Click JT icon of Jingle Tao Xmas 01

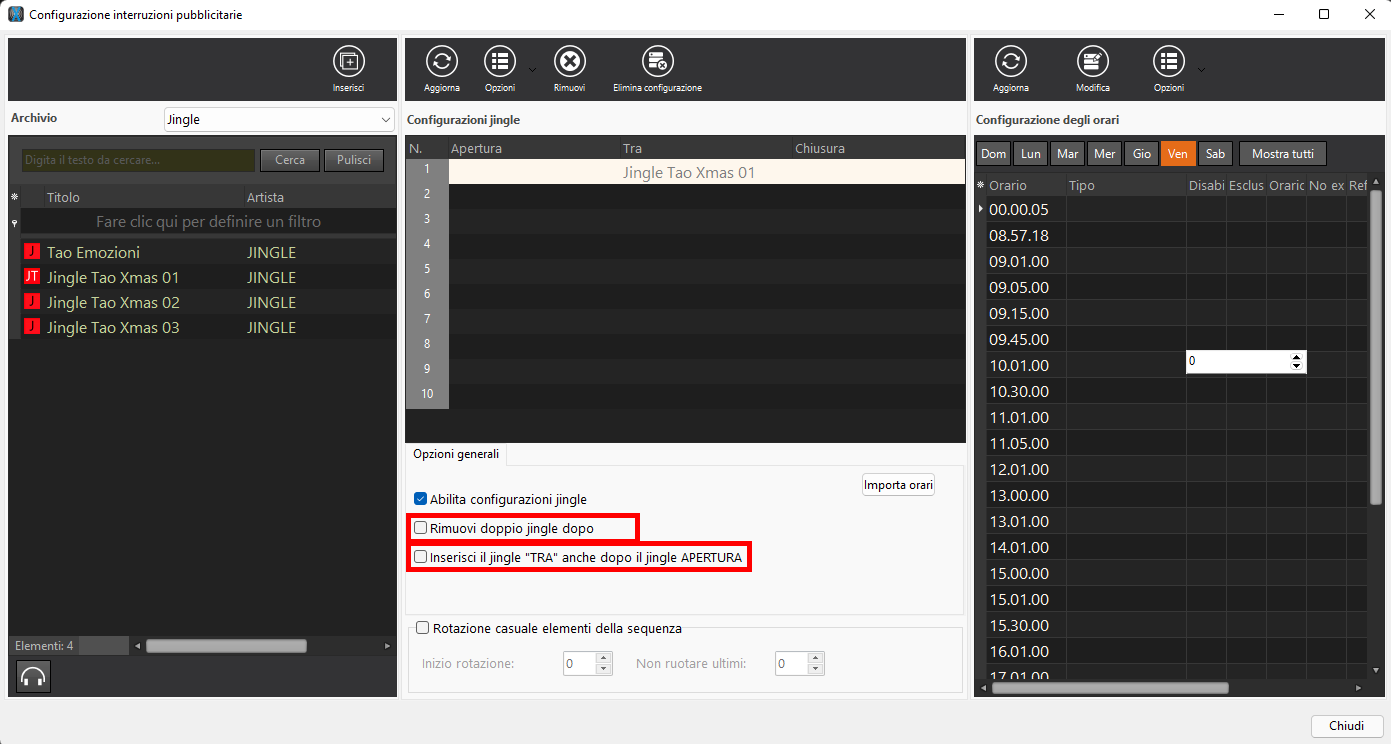click(x=31, y=277)
